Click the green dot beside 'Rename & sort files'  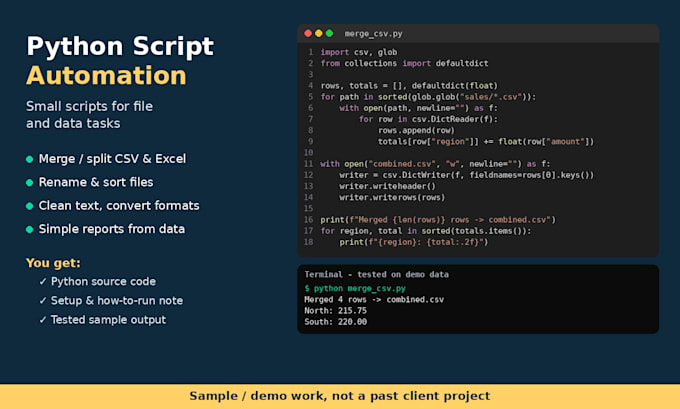coord(29,183)
